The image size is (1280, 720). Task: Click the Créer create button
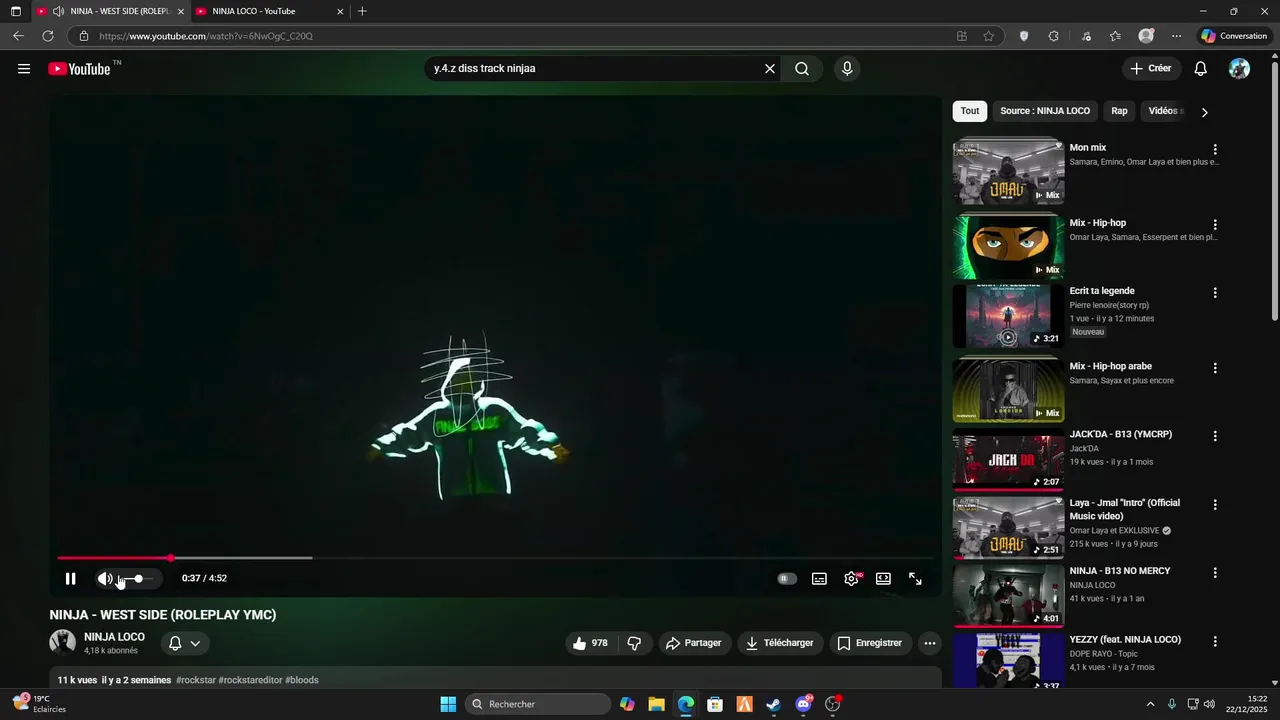coord(1151,69)
